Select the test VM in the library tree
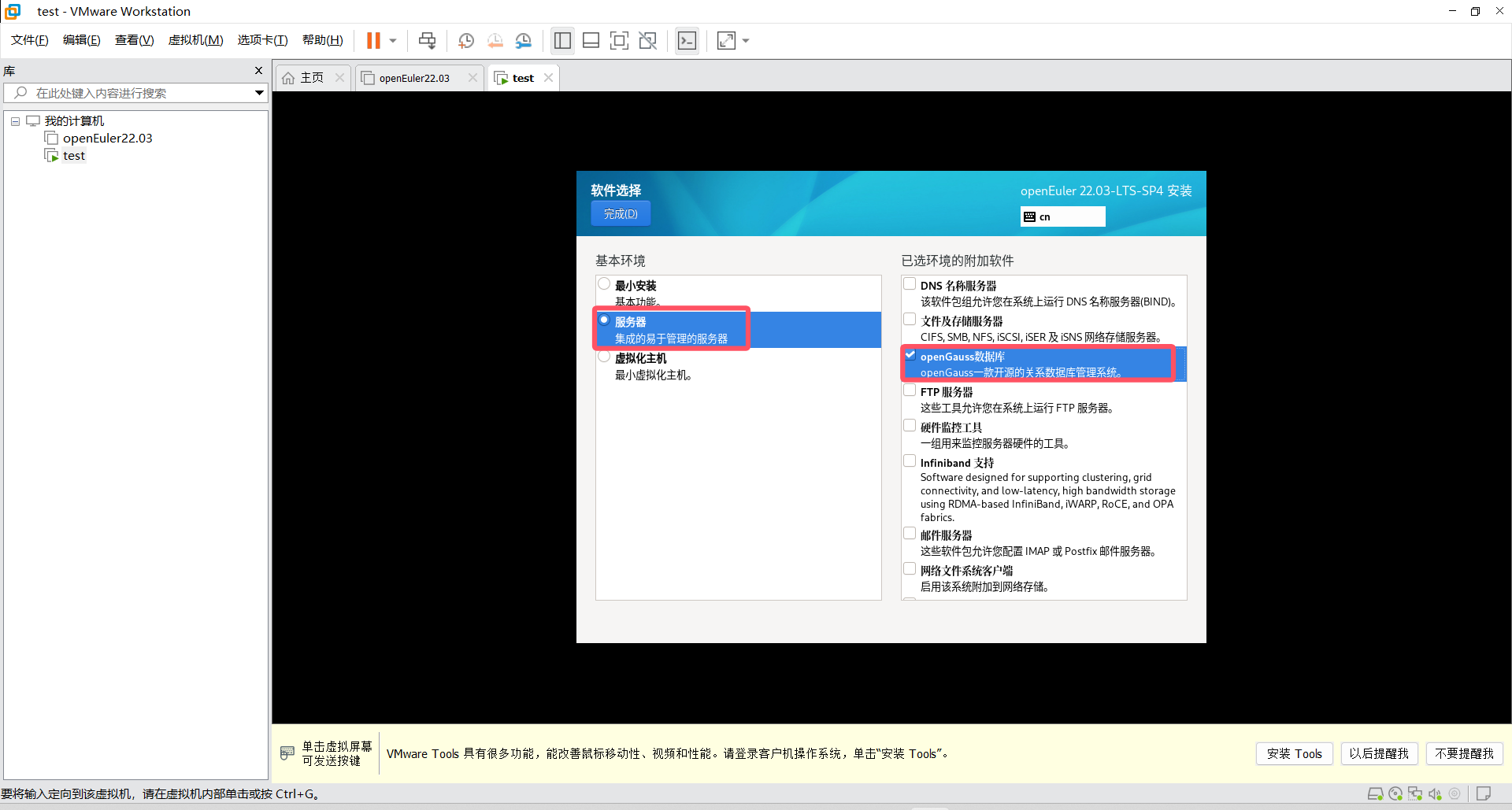 pyautogui.click(x=74, y=156)
